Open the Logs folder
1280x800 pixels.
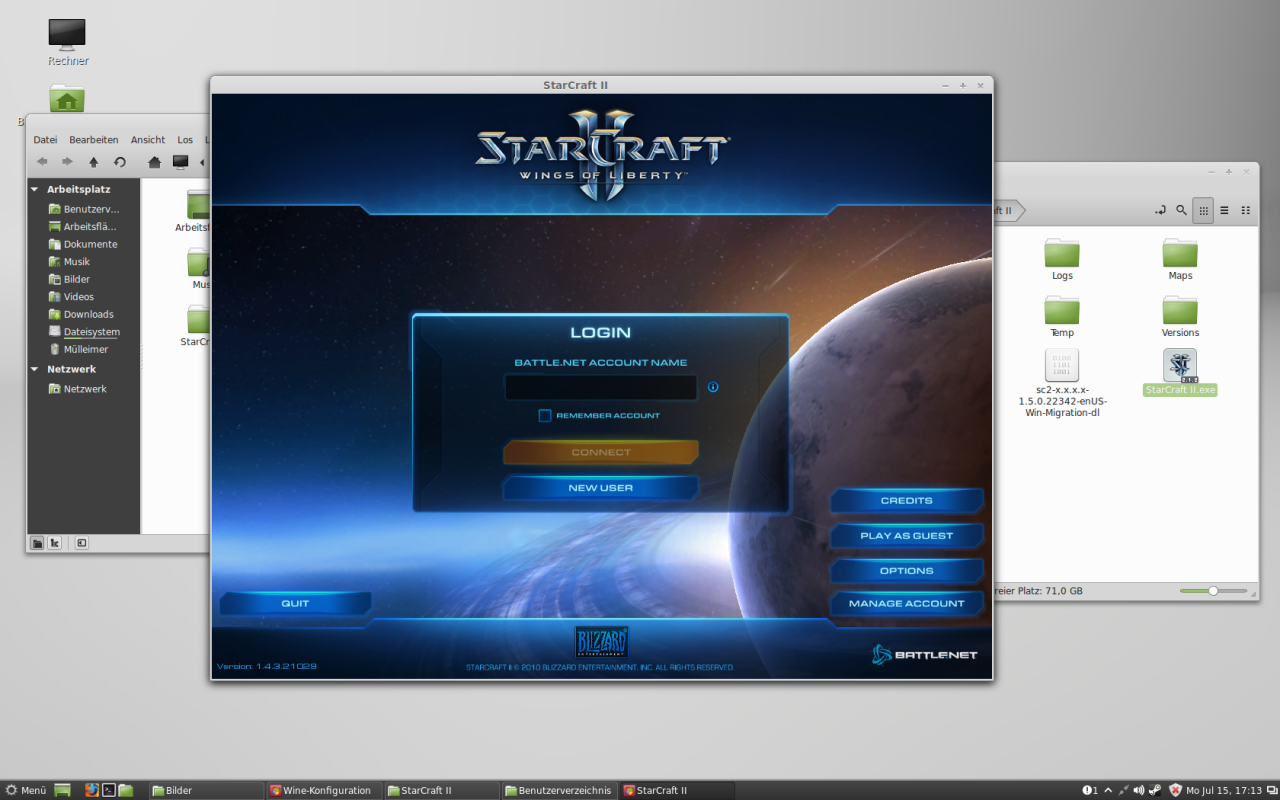[x=1062, y=259]
